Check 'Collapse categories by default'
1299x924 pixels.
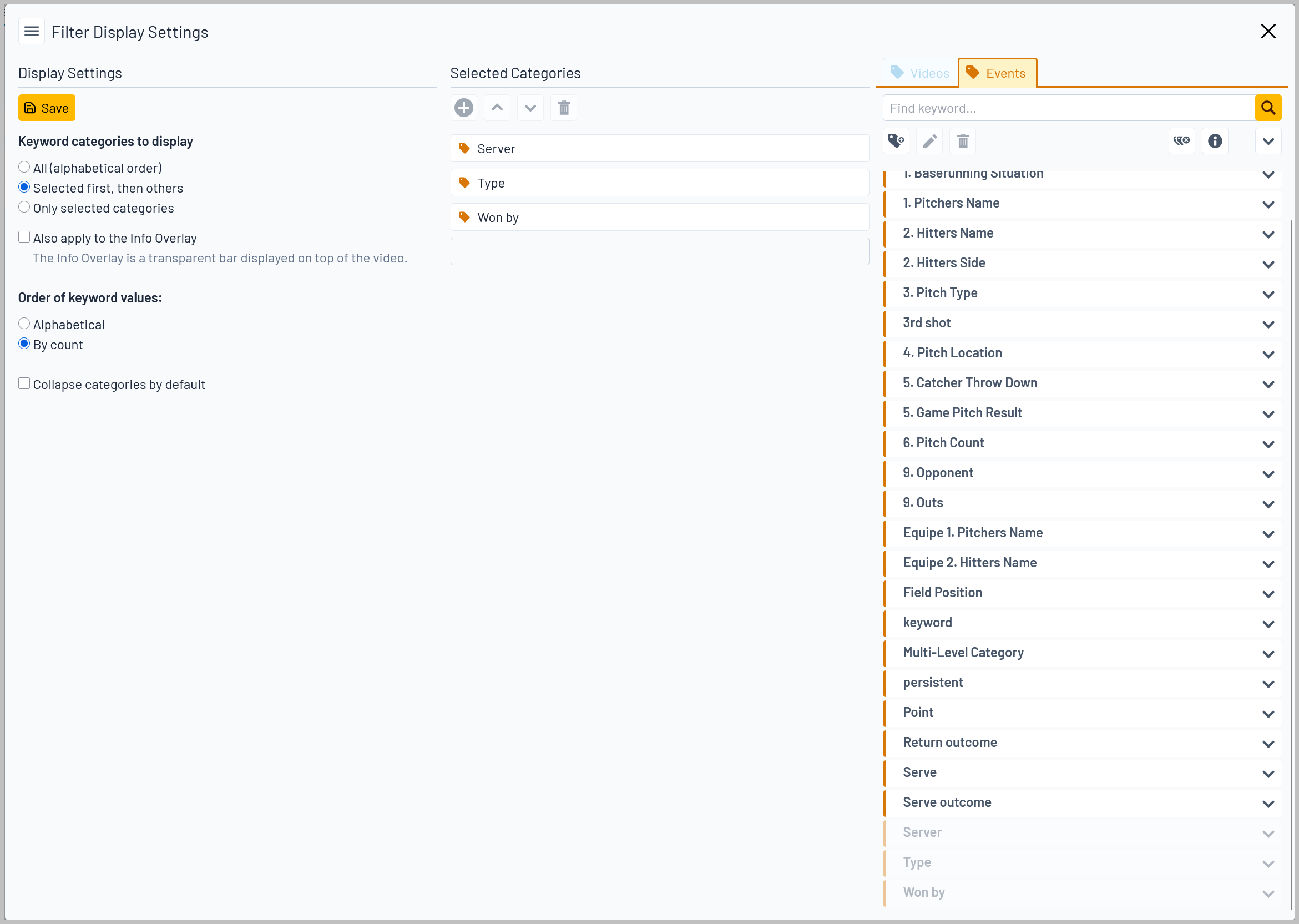(x=24, y=383)
